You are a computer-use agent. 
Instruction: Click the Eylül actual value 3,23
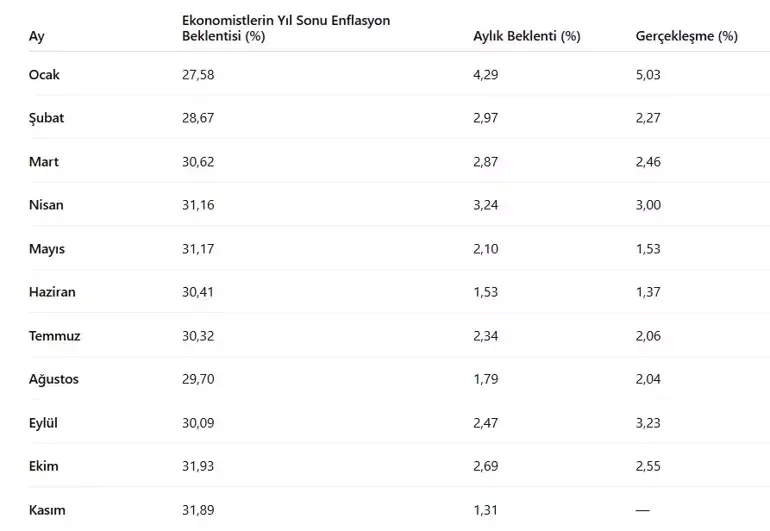648,423
